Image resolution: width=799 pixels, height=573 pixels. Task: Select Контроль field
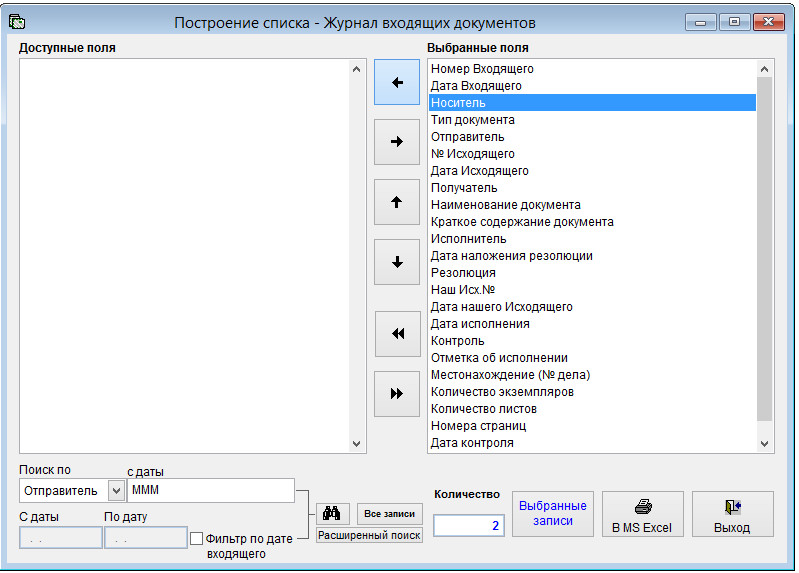pos(592,341)
